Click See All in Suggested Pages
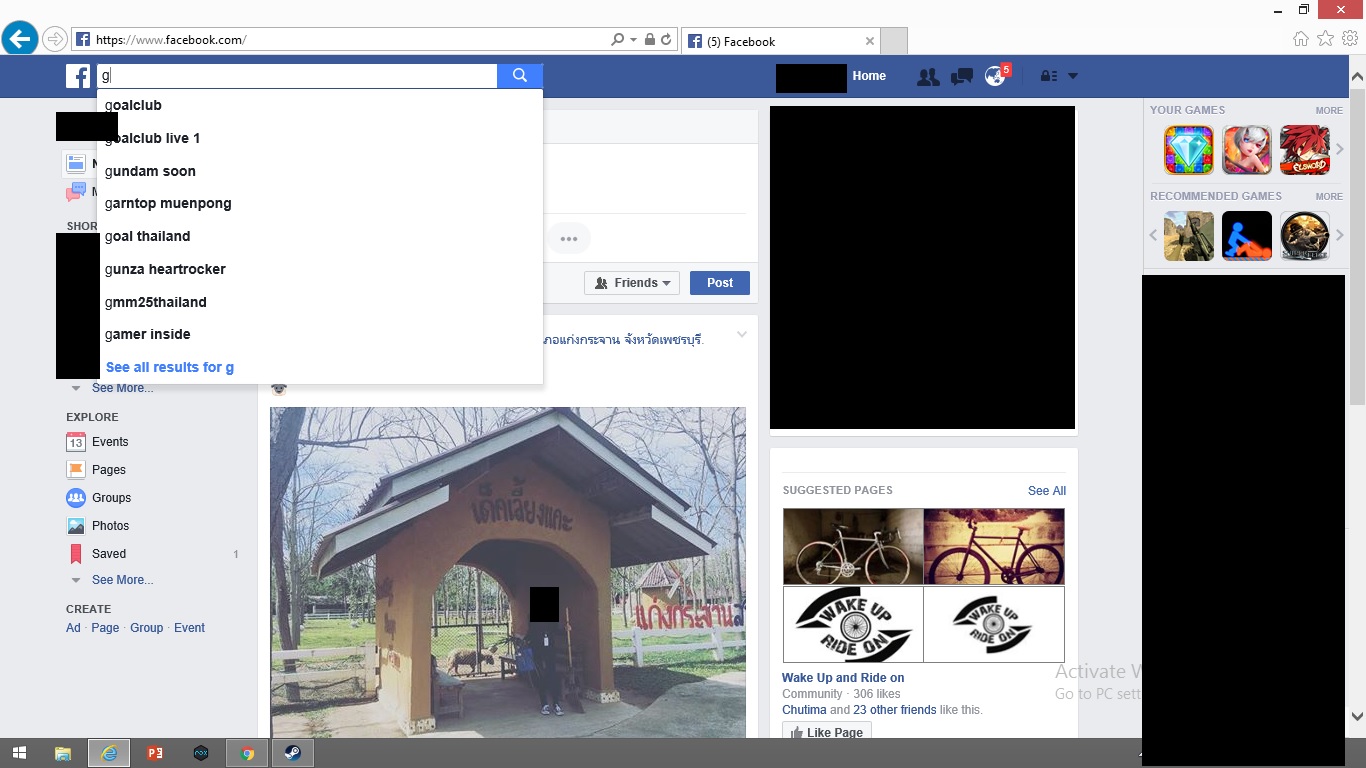The image size is (1366, 768). (x=1047, y=491)
